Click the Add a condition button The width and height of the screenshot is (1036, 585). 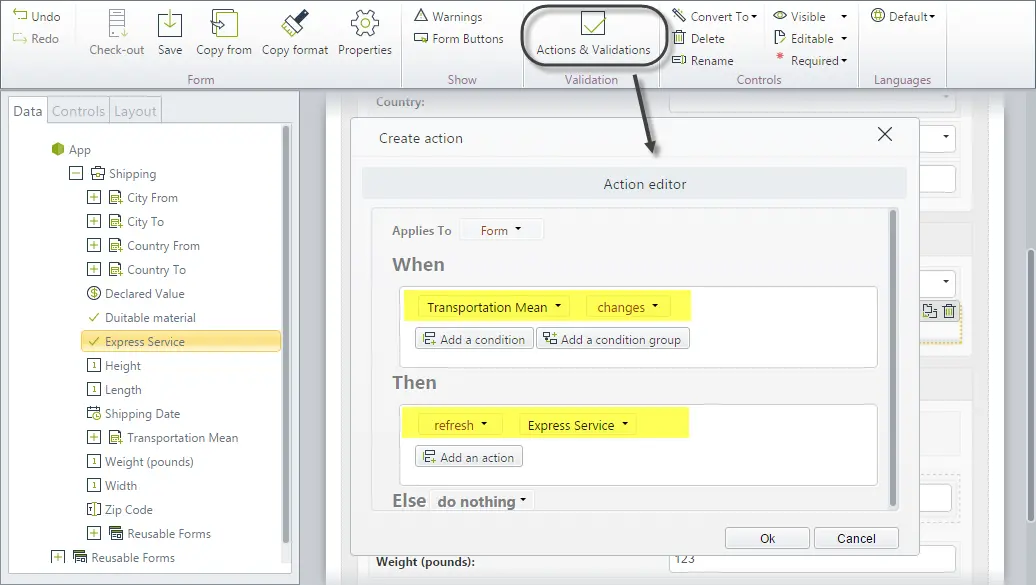click(x=474, y=339)
